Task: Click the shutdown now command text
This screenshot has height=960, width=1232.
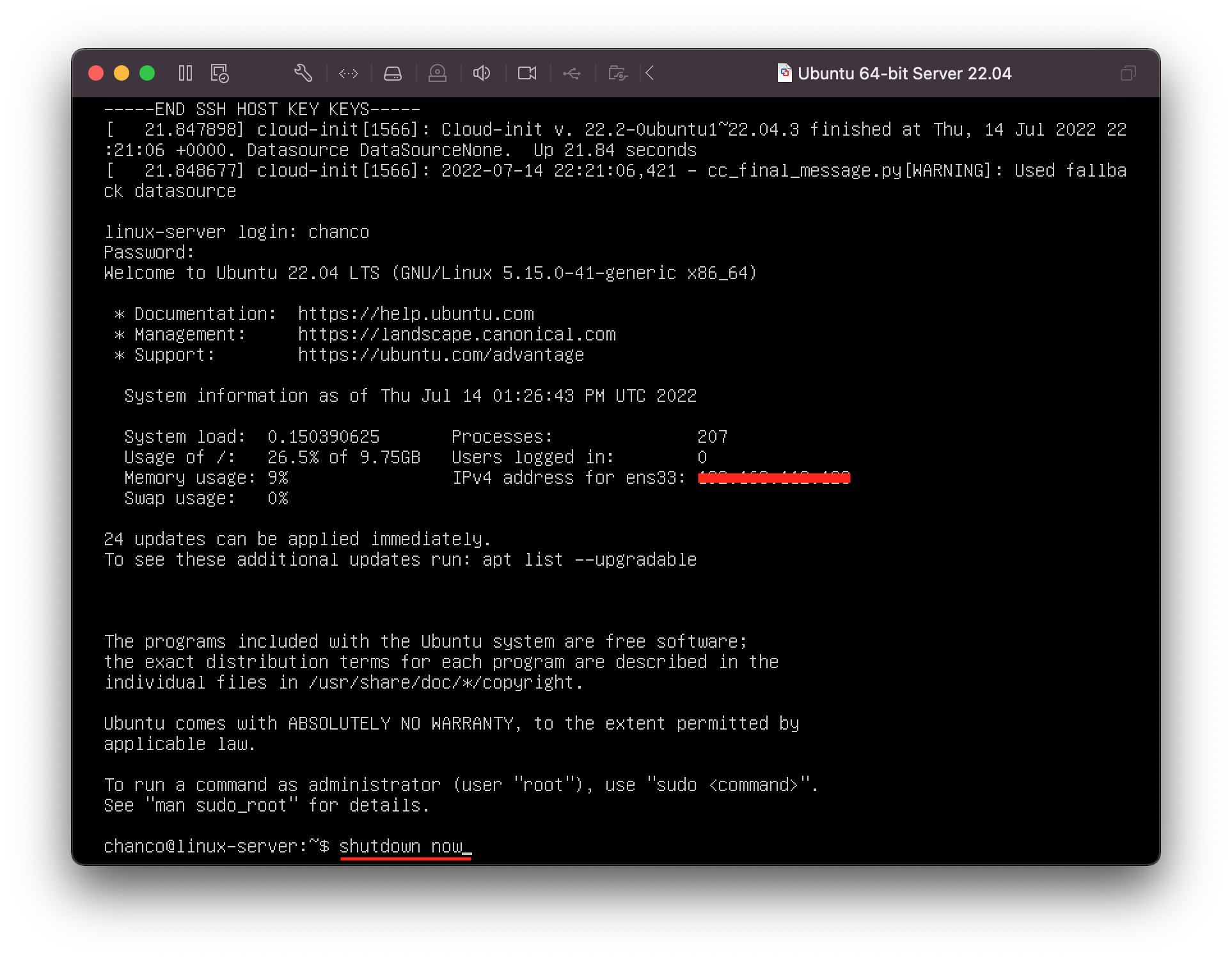Action: pos(400,846)
